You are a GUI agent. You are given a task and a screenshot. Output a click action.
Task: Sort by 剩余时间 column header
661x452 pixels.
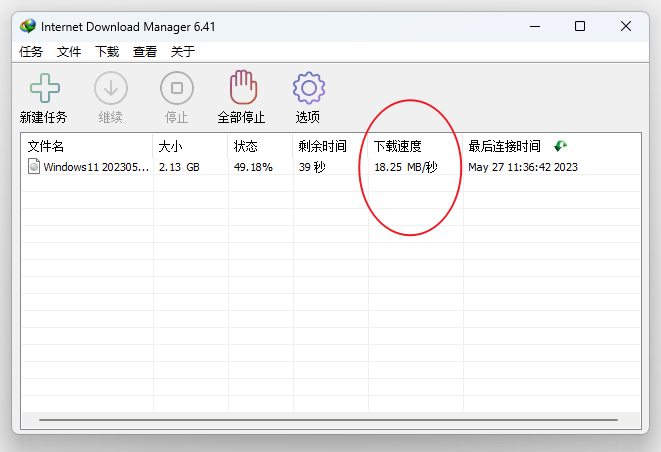[x=330, y=146]
